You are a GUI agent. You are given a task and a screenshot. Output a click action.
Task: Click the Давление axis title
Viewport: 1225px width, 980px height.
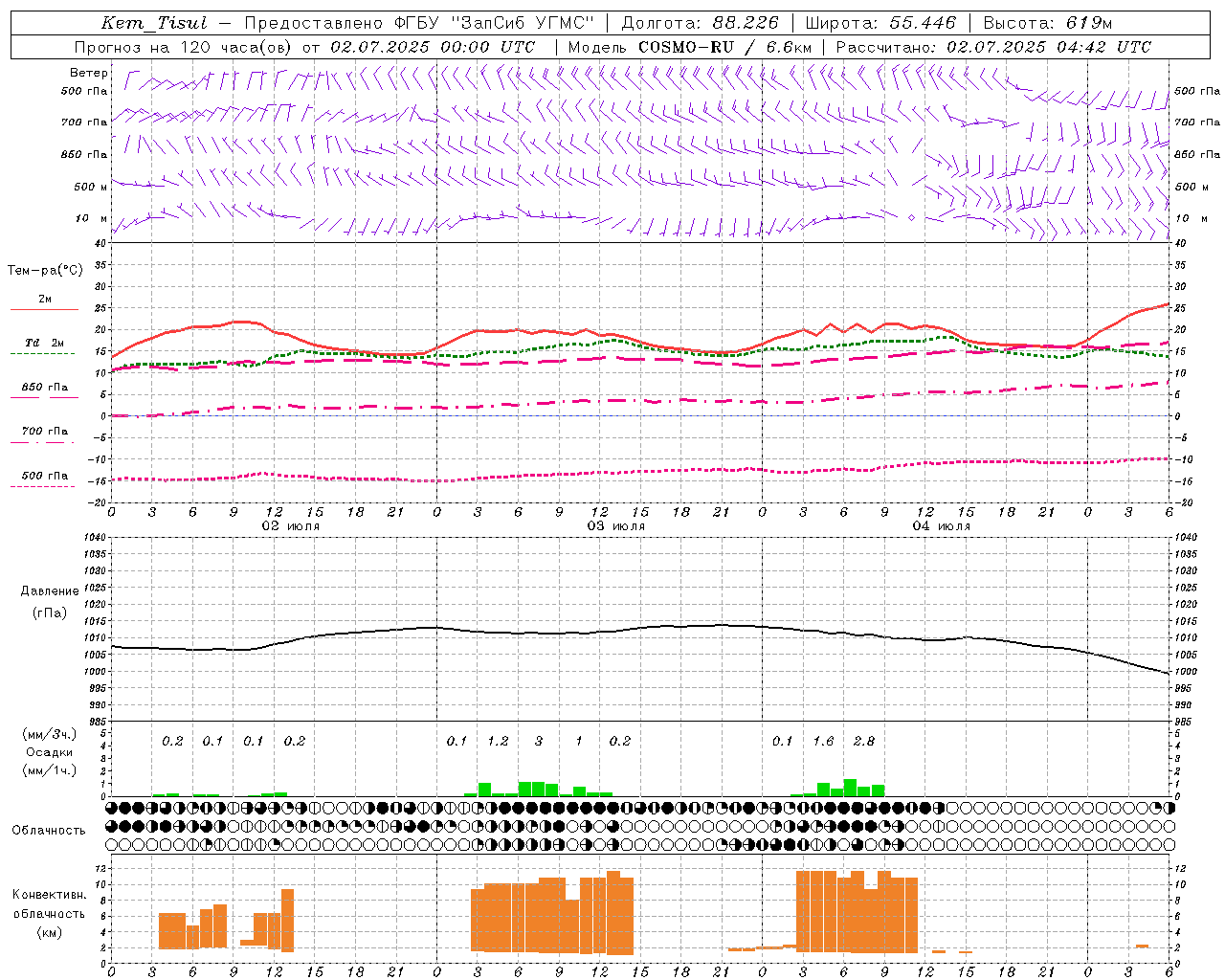pos(50,590)
